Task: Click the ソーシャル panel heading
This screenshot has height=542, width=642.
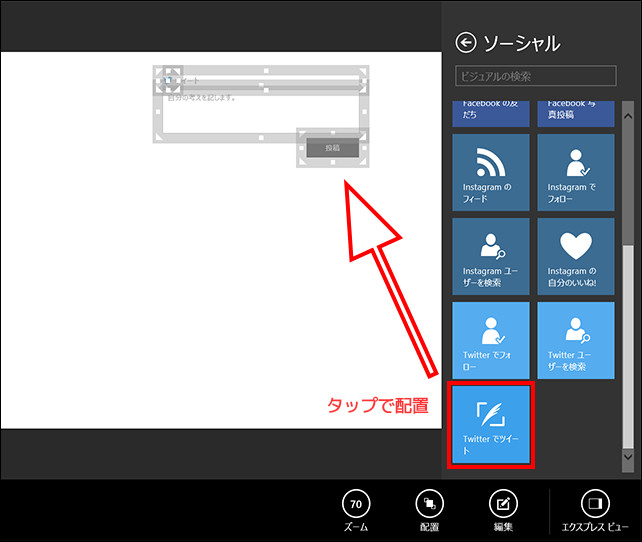Action: point(522,43)
